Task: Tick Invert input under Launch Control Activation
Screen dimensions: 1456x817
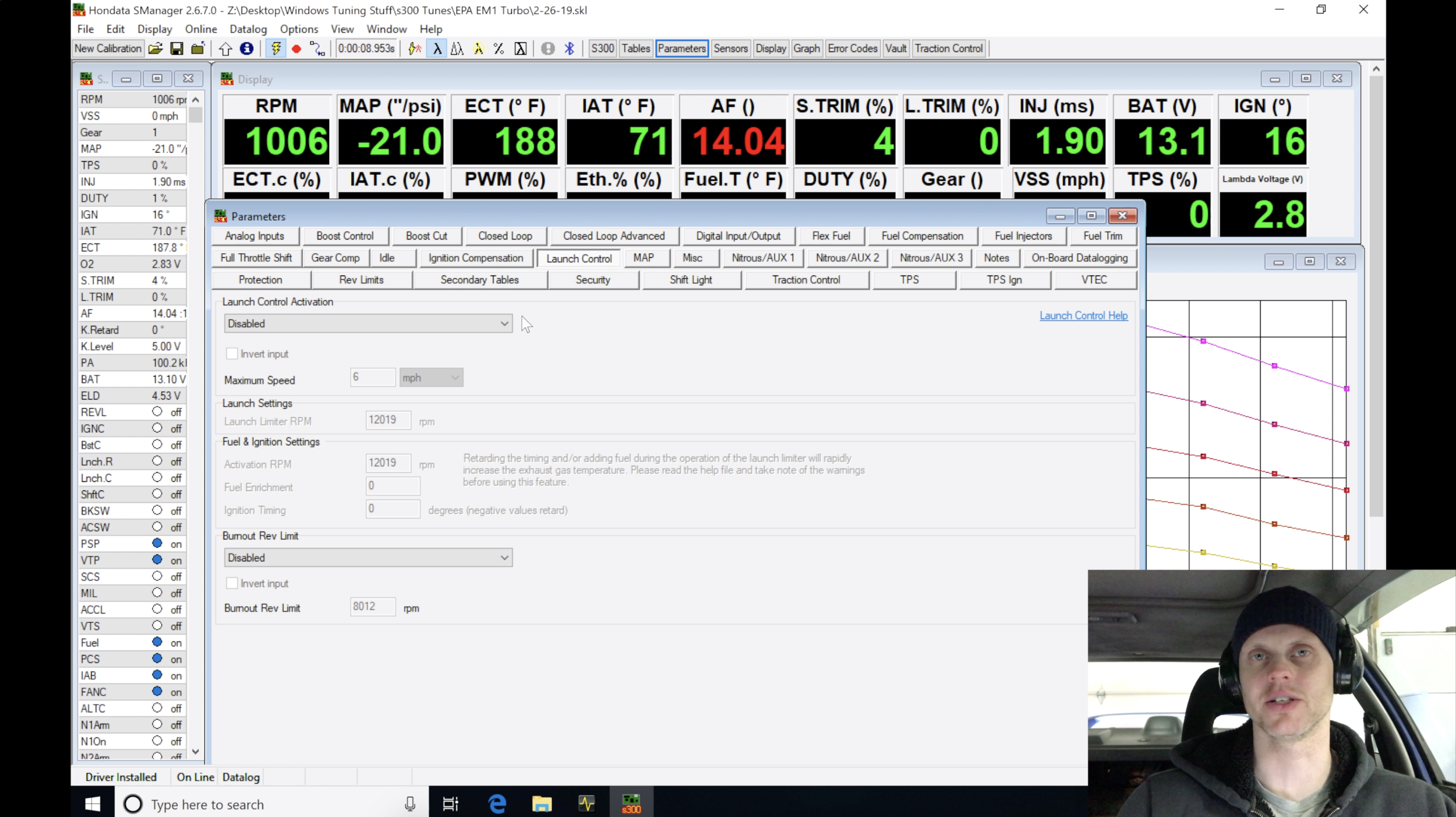Action: click(232, 354)
